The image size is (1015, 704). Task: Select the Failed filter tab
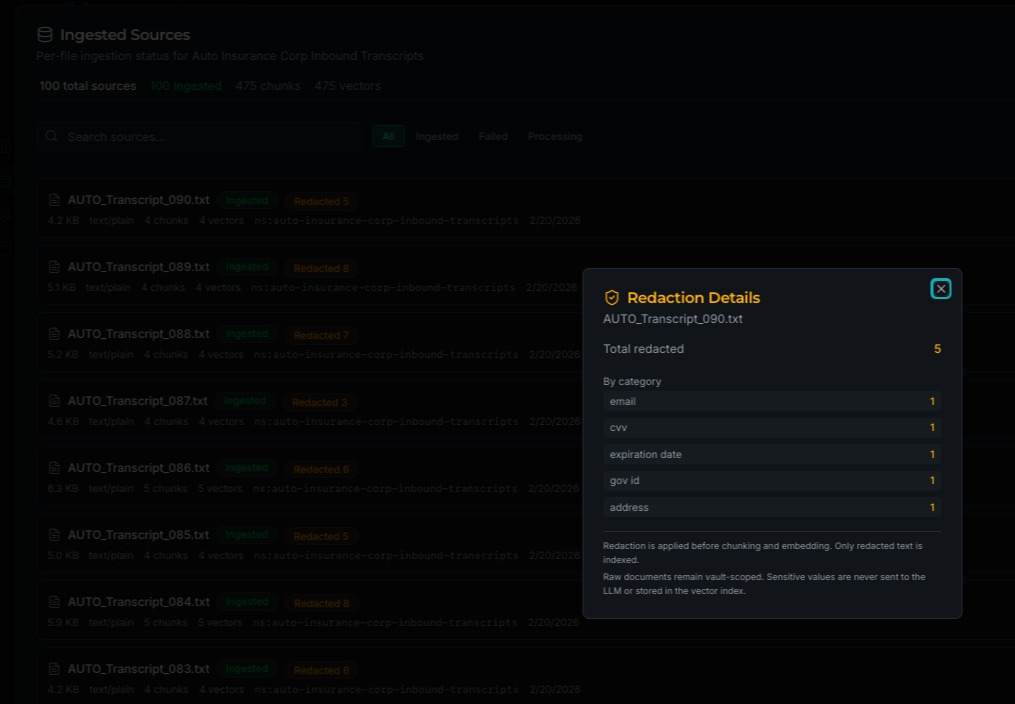493,136
